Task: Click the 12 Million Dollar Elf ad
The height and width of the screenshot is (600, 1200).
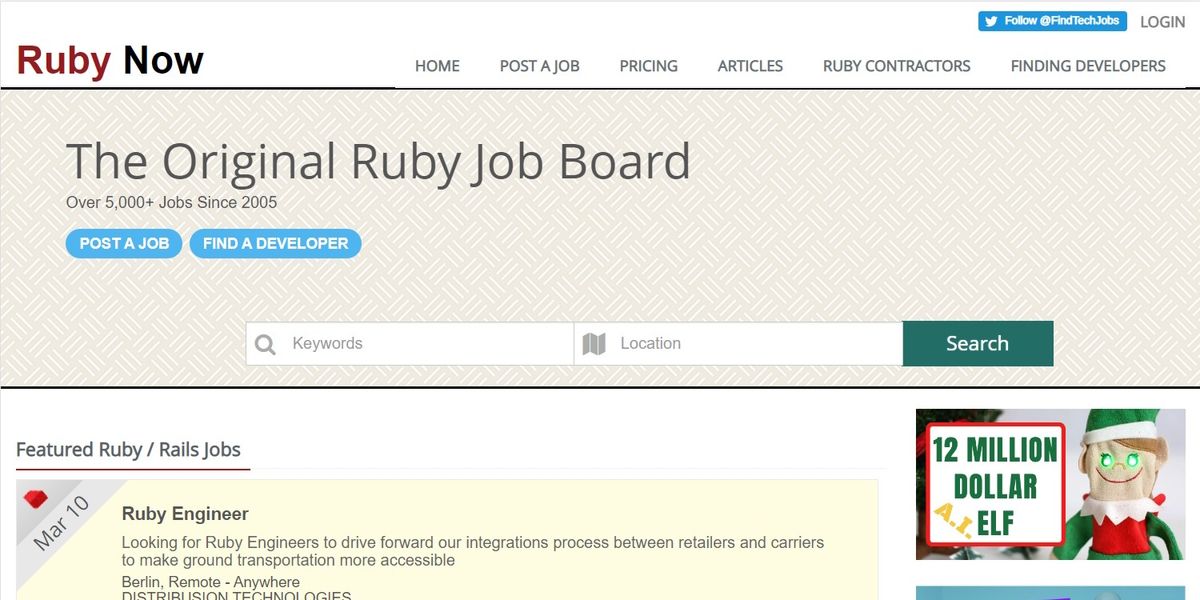Action: click(1050, 484)
